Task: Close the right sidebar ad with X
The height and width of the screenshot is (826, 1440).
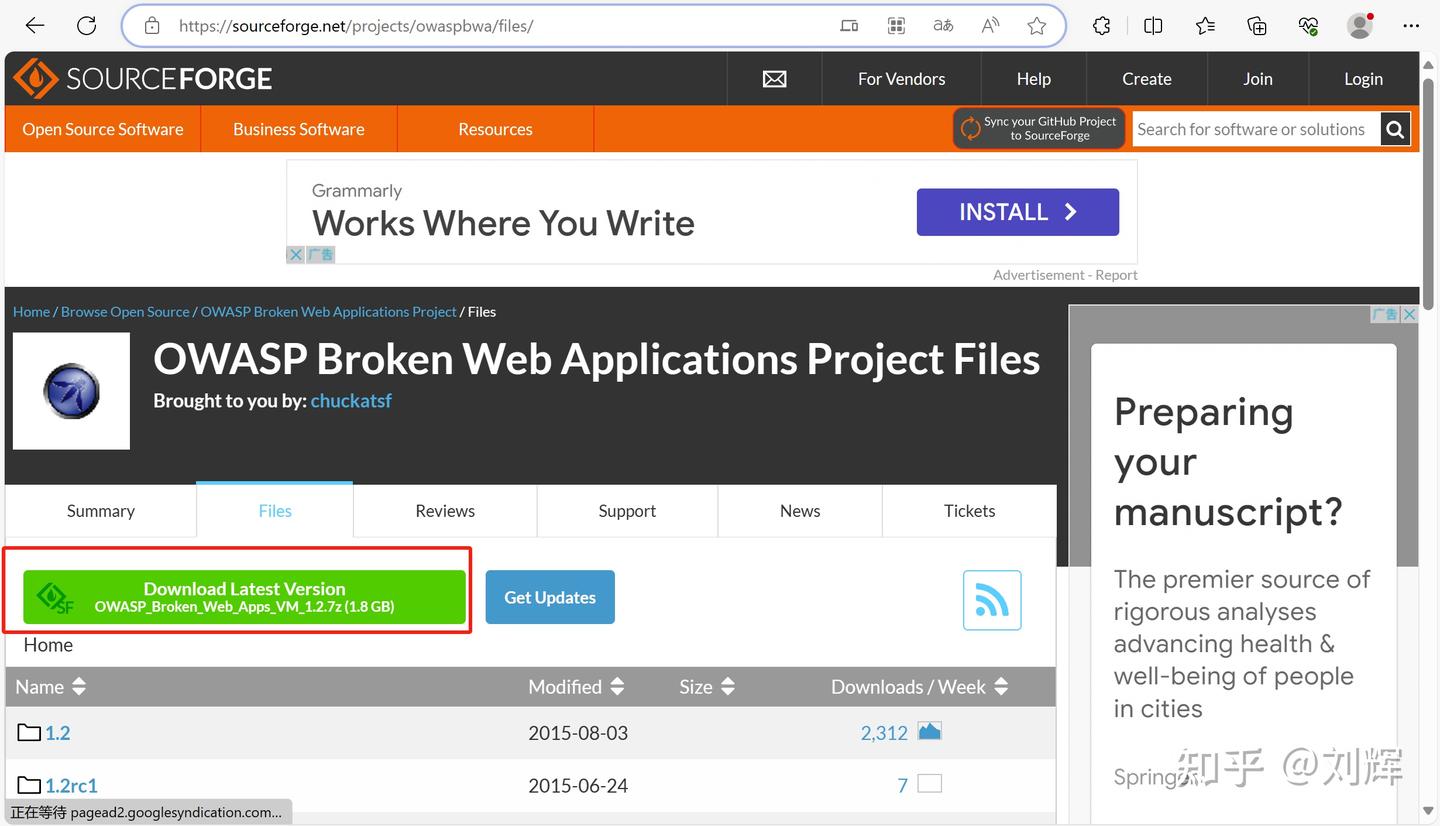Action: tap(1409, 314)
